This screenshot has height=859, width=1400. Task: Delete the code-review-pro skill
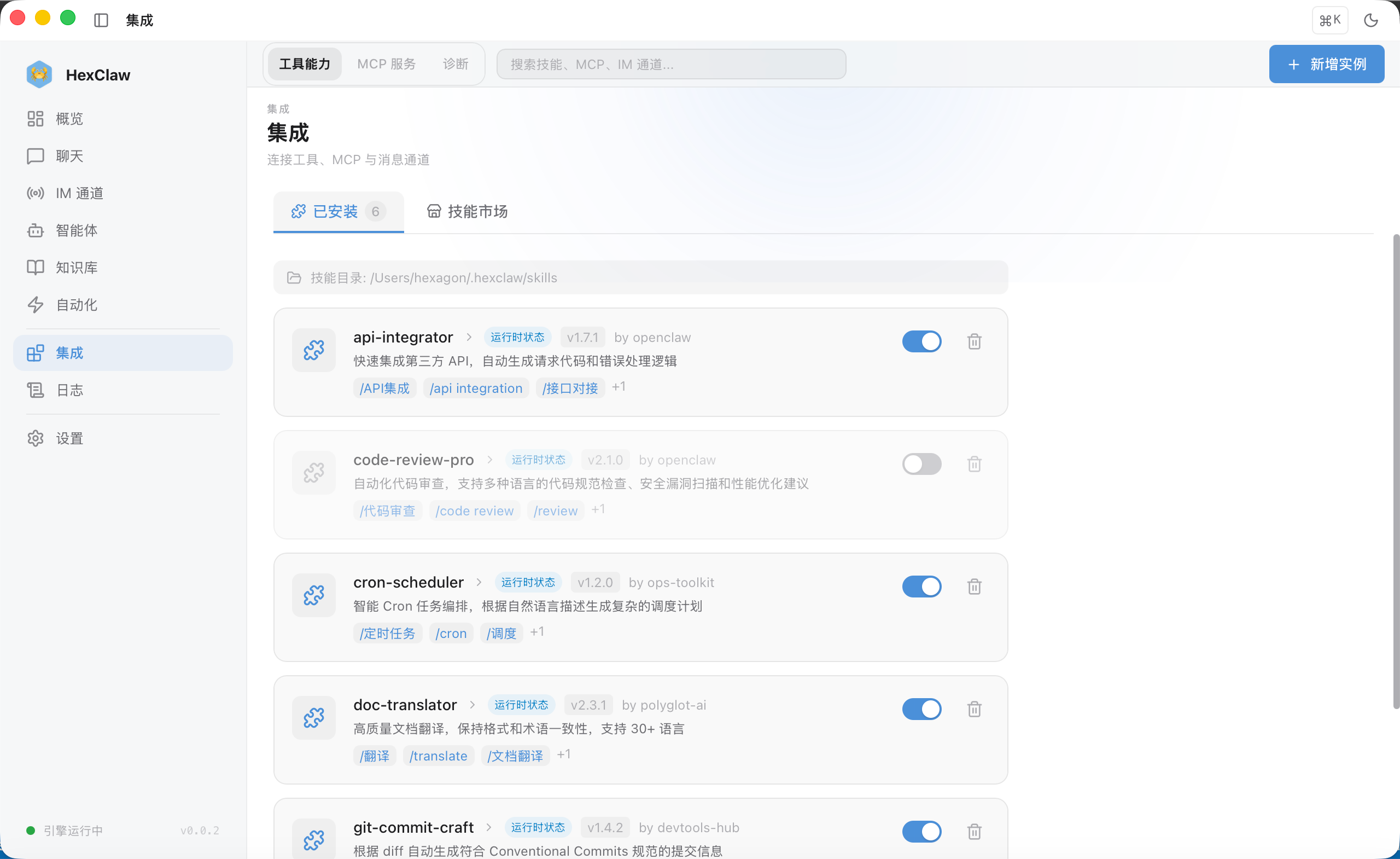[975, 464]
